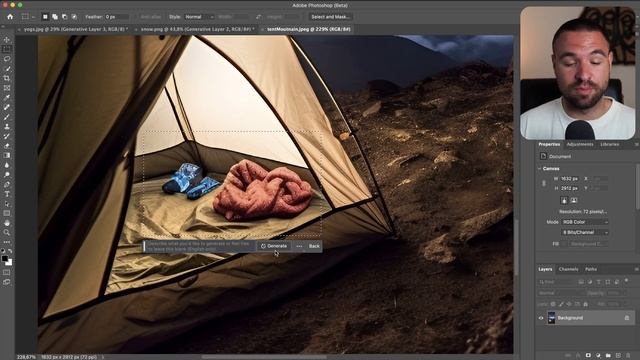Image resolution: width=640 pixels, height=360 pixels.
Task: Switch to the Adjustments tab
Action: click(580, 144)
